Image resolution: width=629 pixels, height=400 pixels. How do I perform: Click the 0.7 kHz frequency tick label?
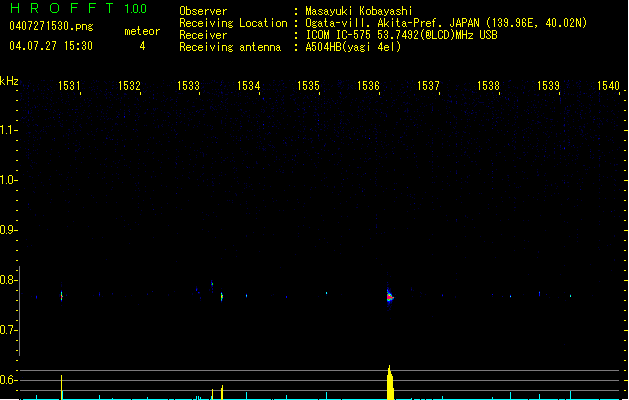8,330
